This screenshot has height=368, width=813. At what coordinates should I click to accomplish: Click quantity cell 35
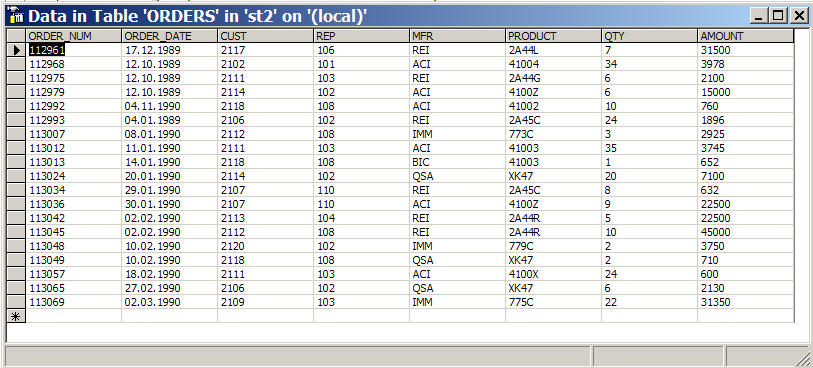(x=649, y=148)
